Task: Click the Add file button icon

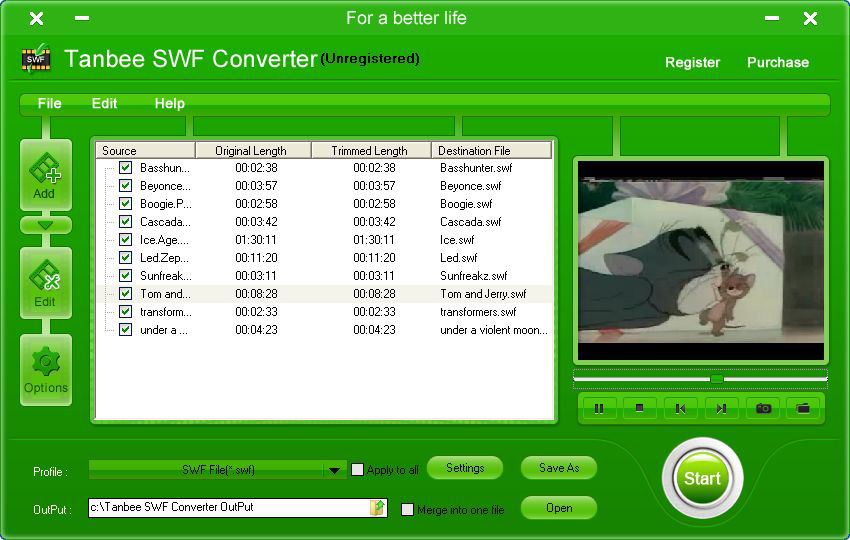Action: (46, 175)
